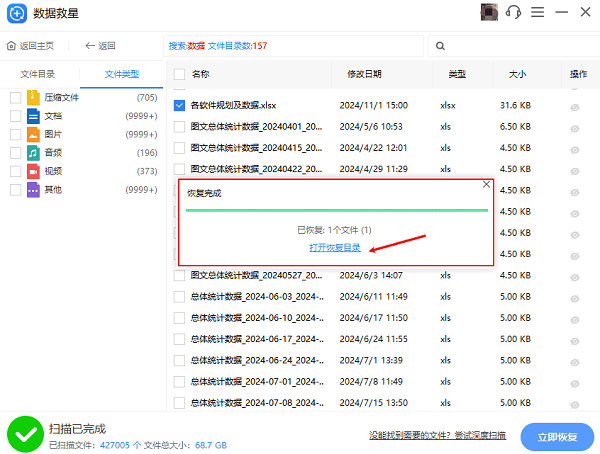
Task: Preview file dated 2024/4/22 12:01 eye icon
Action: [x=575, y=150]
